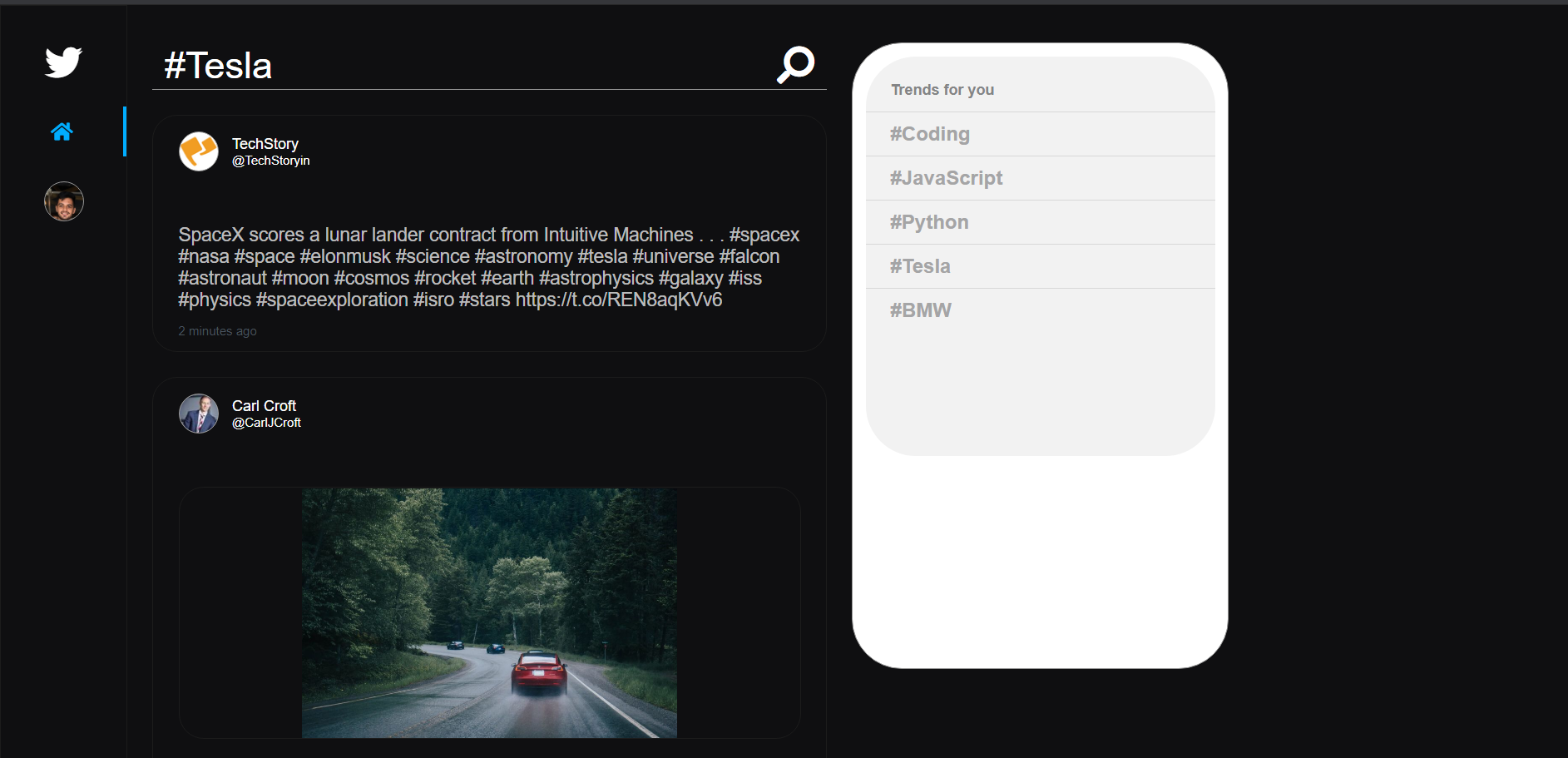Image resolution: width=1568 pixels, height=758 pixels.
Task: Click the #spacex hashtag in TechStory's tweet
Action: click(x=766, y=235)
